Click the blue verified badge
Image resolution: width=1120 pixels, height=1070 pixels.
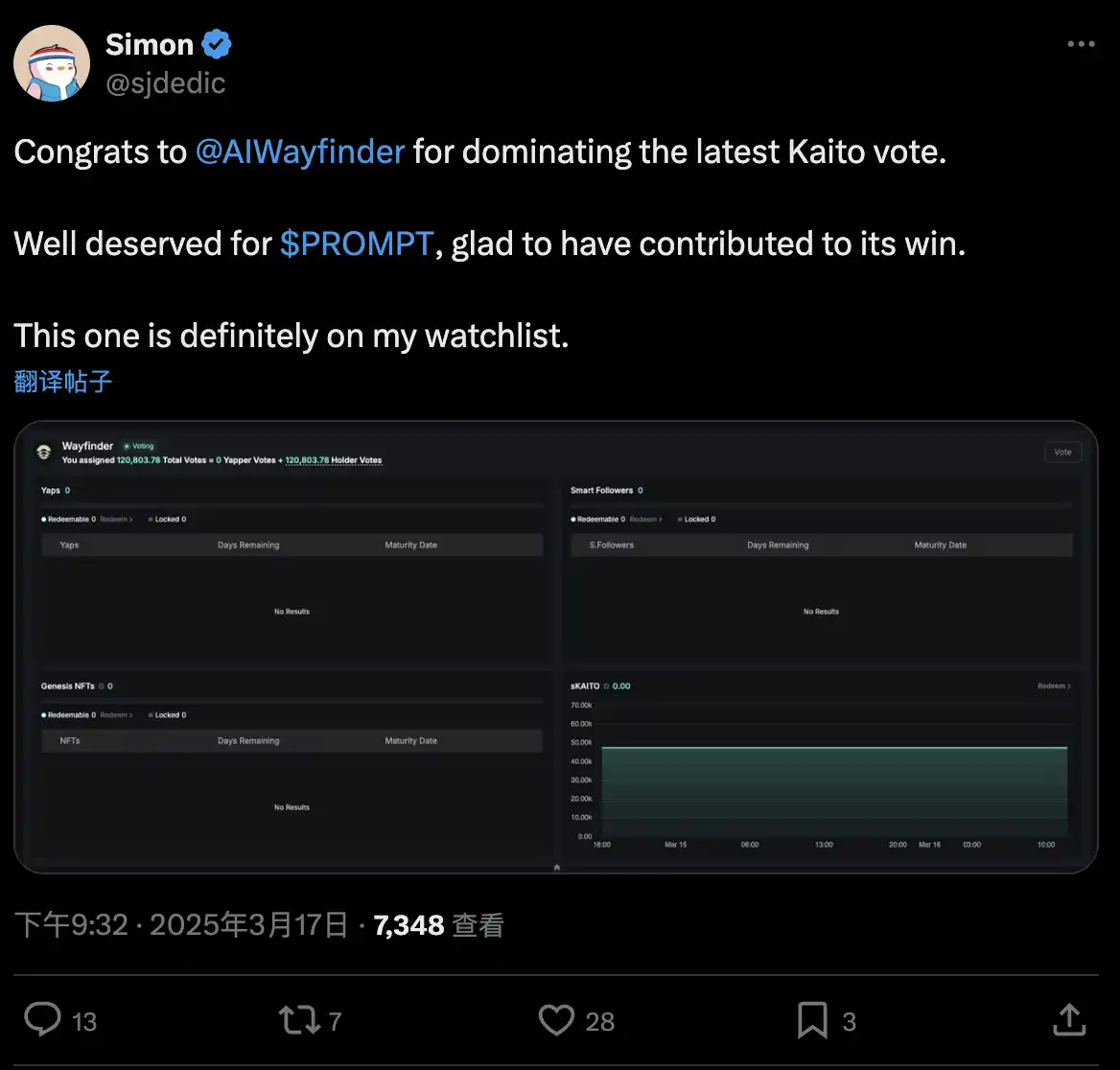(x=216, y=44)
